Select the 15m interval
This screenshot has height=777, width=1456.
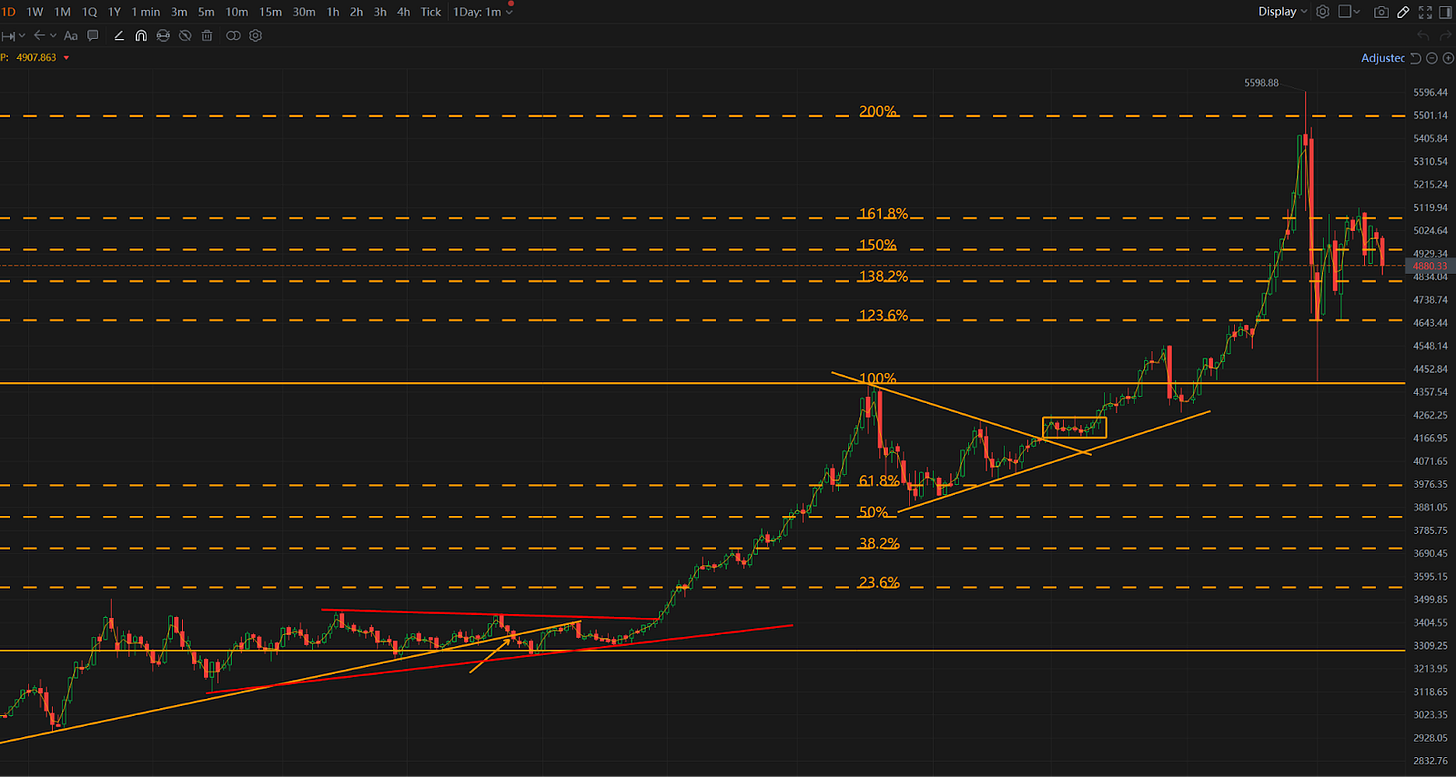(270, 12)
